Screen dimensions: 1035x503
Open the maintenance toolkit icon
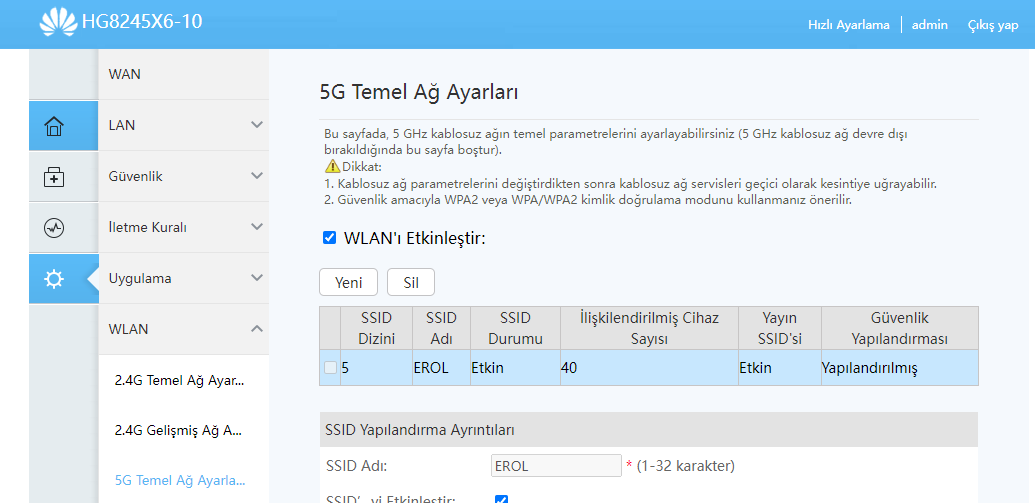tap(53, 177)
